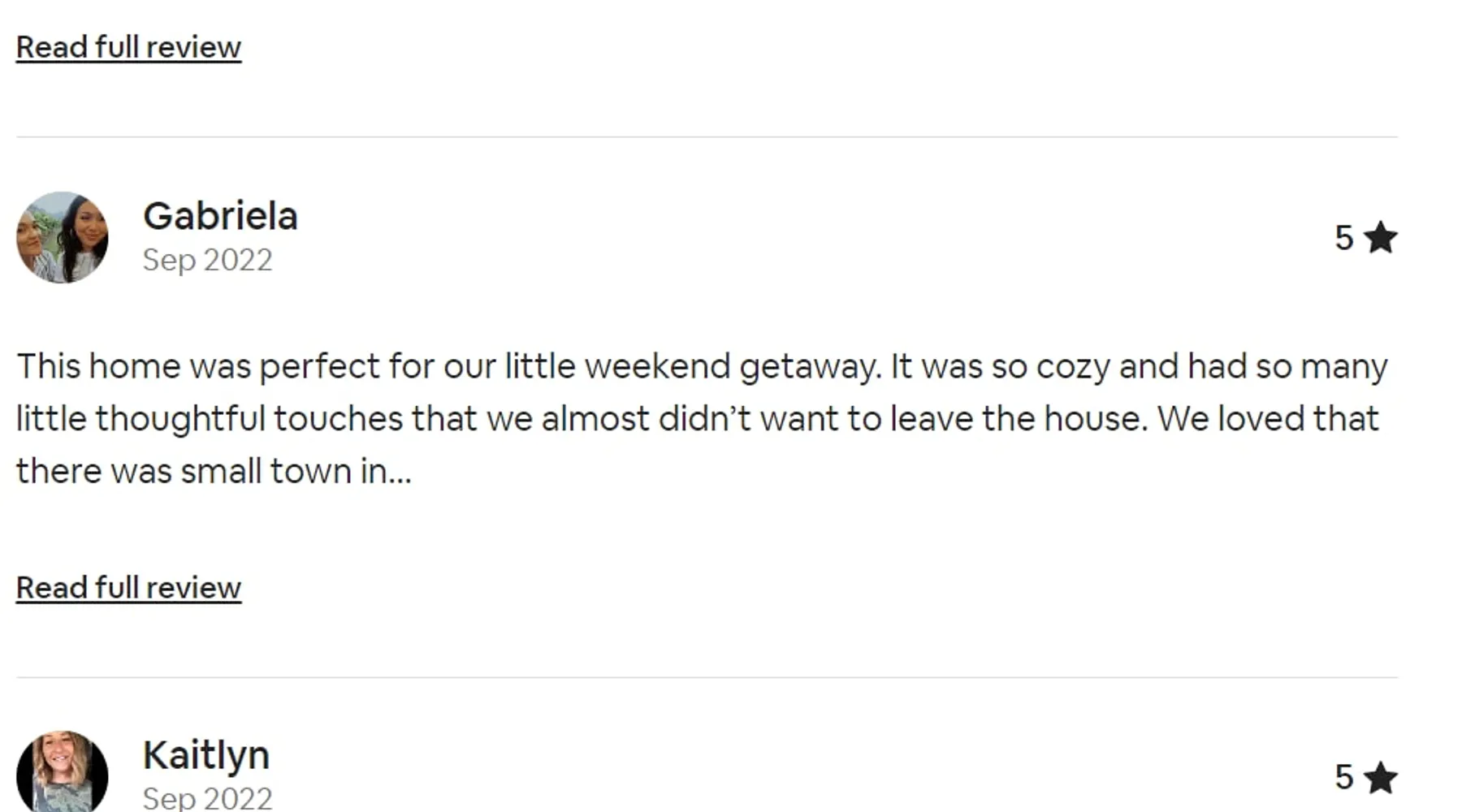Click the Sep 2022 date under Kaitlyn
This screenshot has width=1462, height=812.
(x=207, y=798)
